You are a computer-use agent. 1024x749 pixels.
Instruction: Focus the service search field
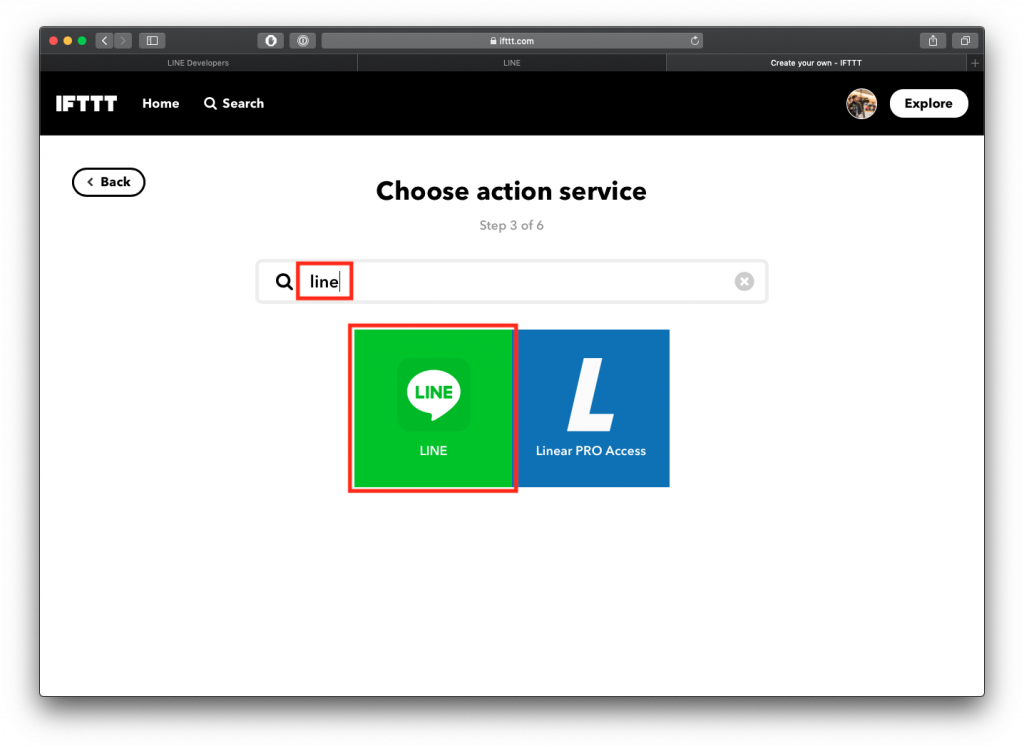512,281
